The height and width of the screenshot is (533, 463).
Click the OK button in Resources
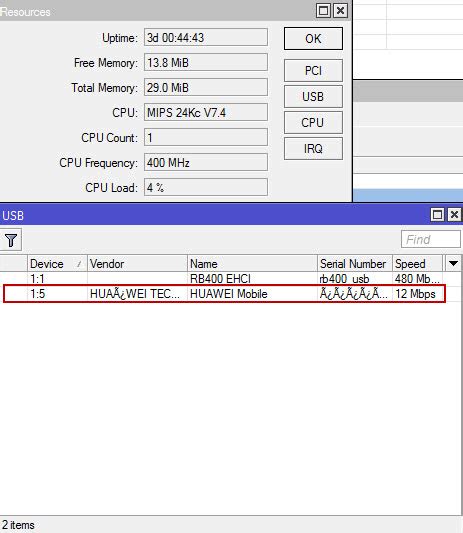point(313,39)
